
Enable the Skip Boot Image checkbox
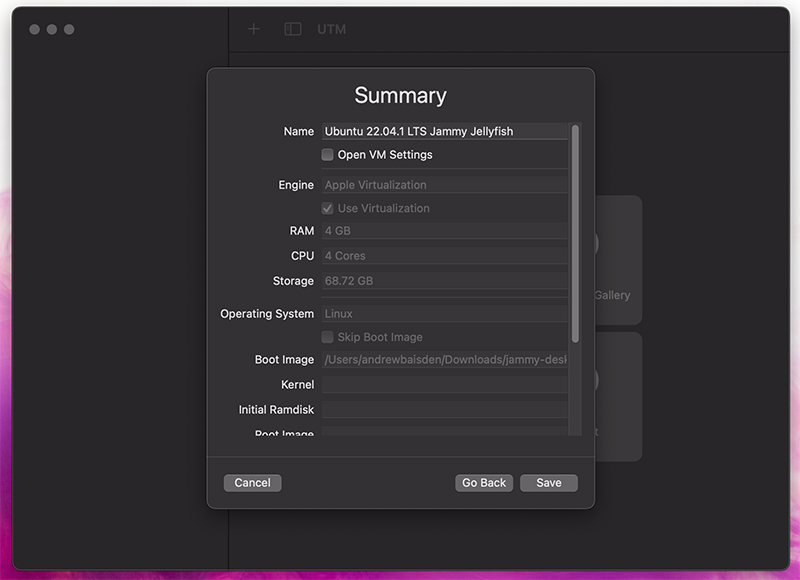pos(327,337)
